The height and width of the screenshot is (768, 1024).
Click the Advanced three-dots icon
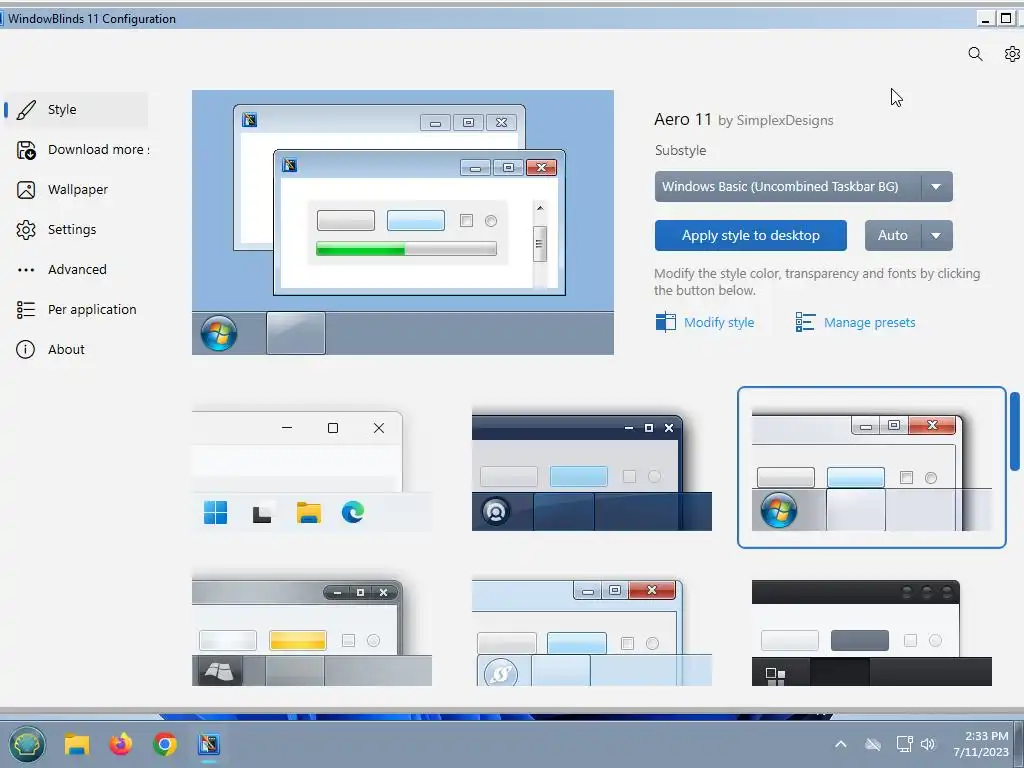coord(26,270)
